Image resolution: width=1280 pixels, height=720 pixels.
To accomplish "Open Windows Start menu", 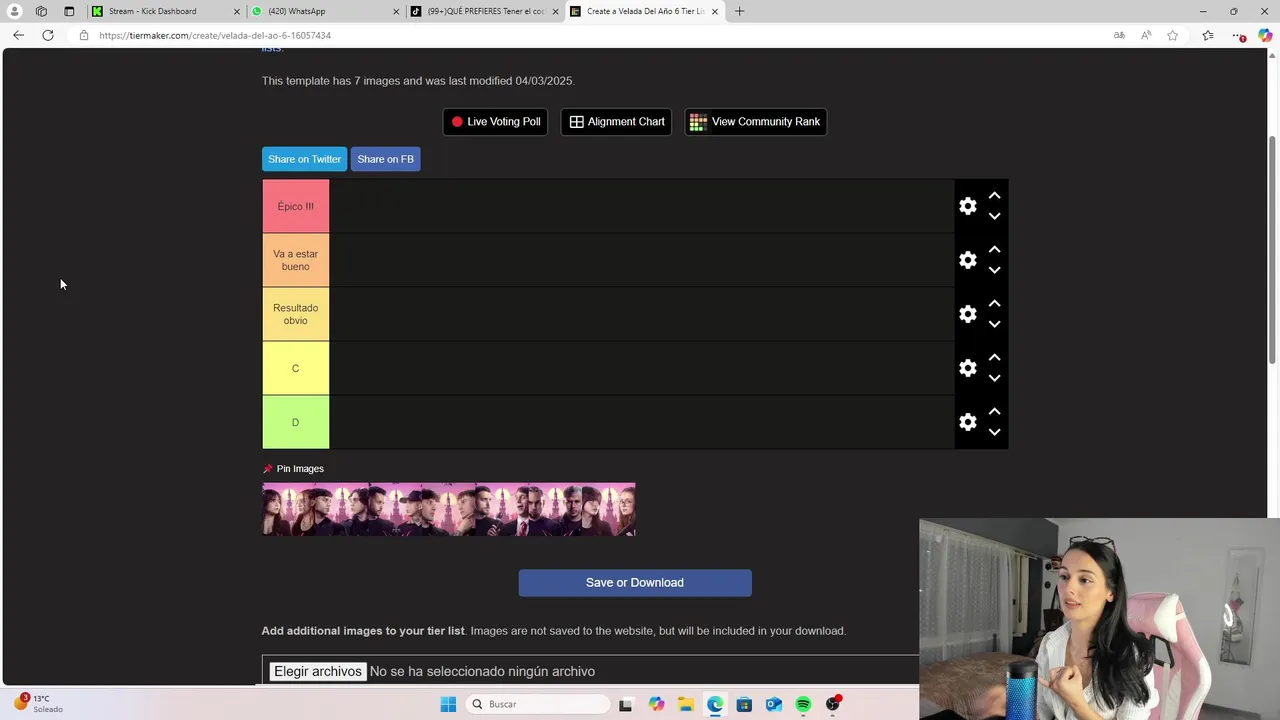I will [448, 704].
